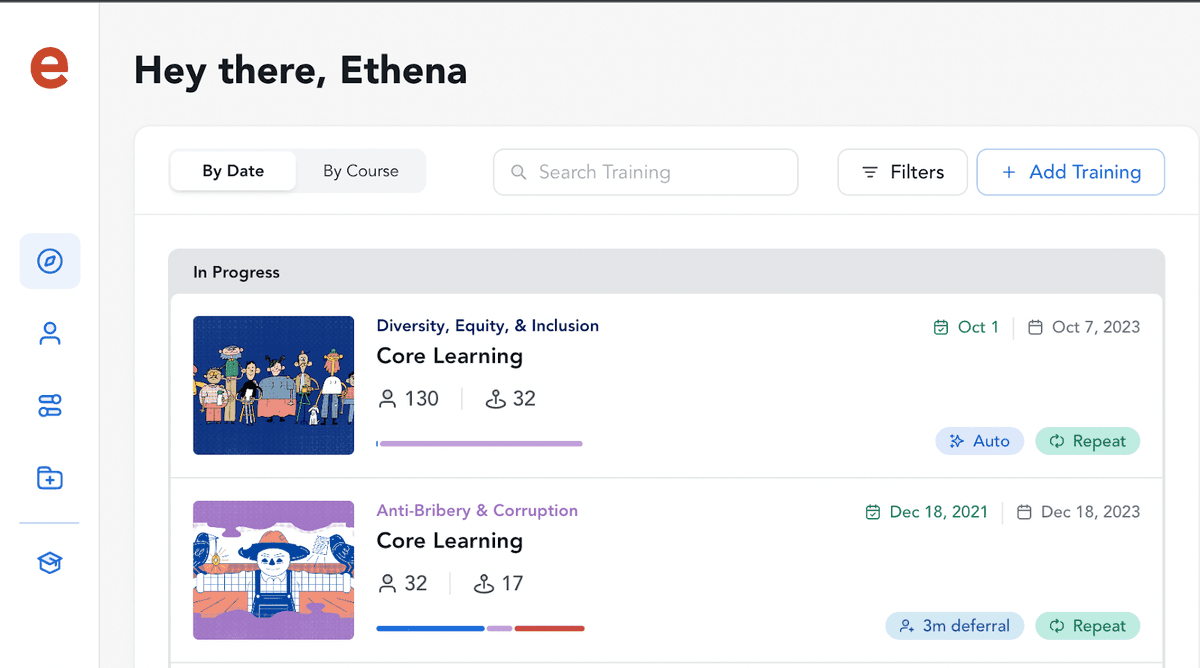The image size is (1200, 668).
Task: Switch to the By Course tab
Action: point(360,171)
